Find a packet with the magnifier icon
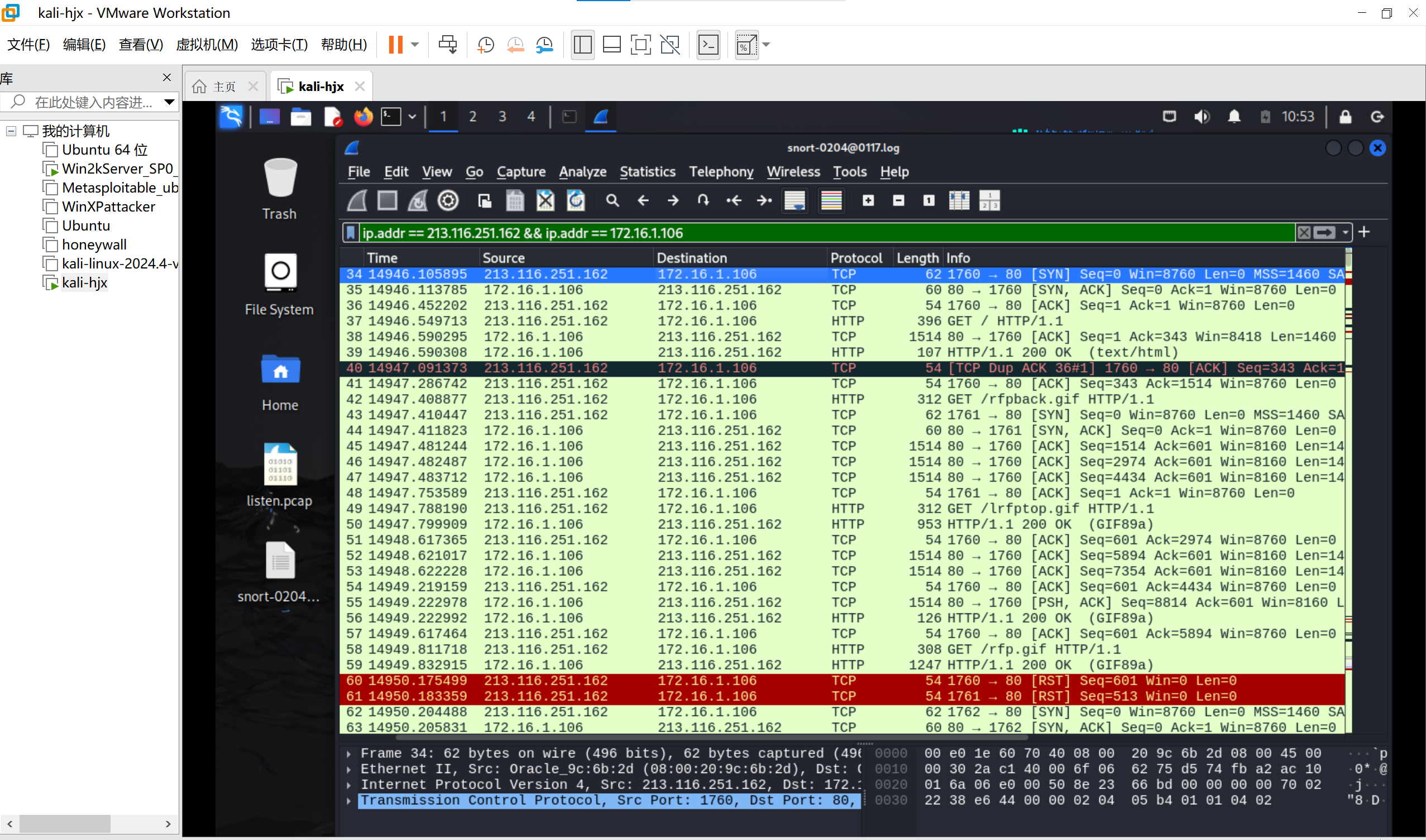The height and width of the screenshot is (840, 1426). pos(612,200)
